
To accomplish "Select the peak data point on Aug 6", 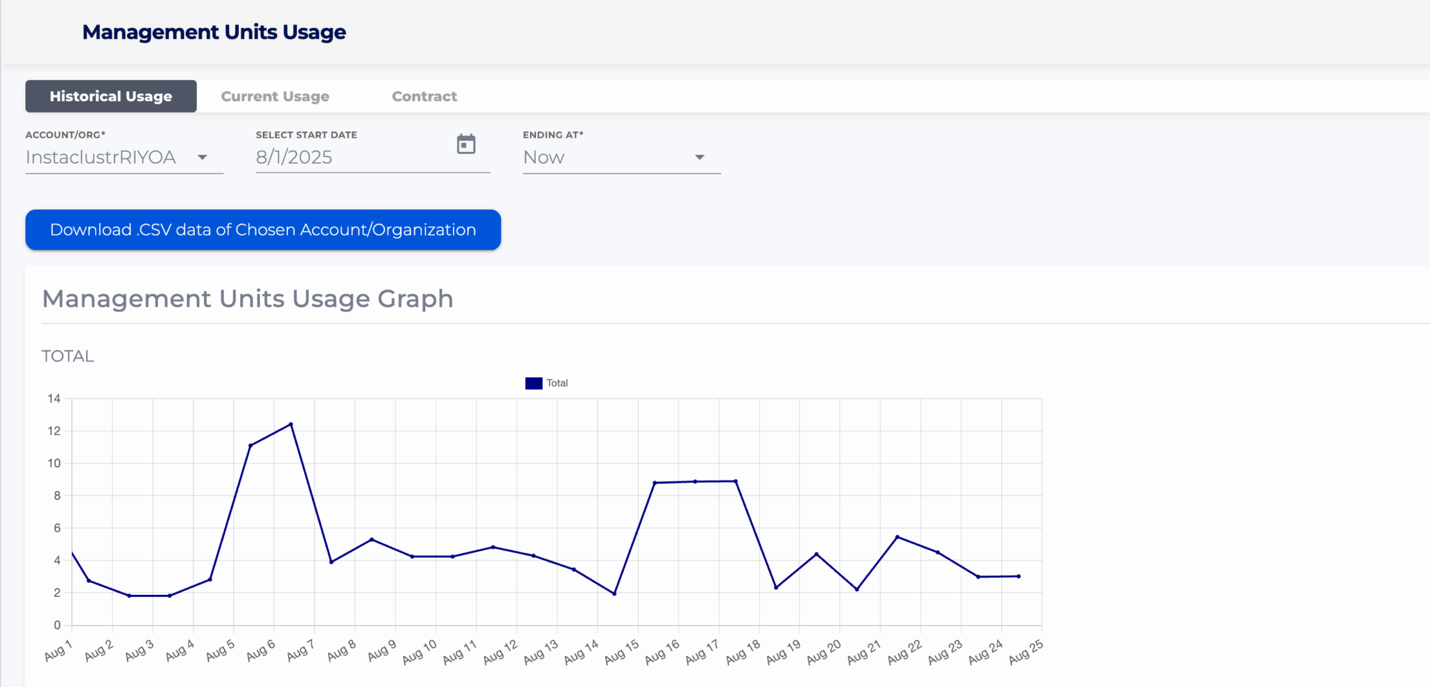I will (x=289, y=424).
